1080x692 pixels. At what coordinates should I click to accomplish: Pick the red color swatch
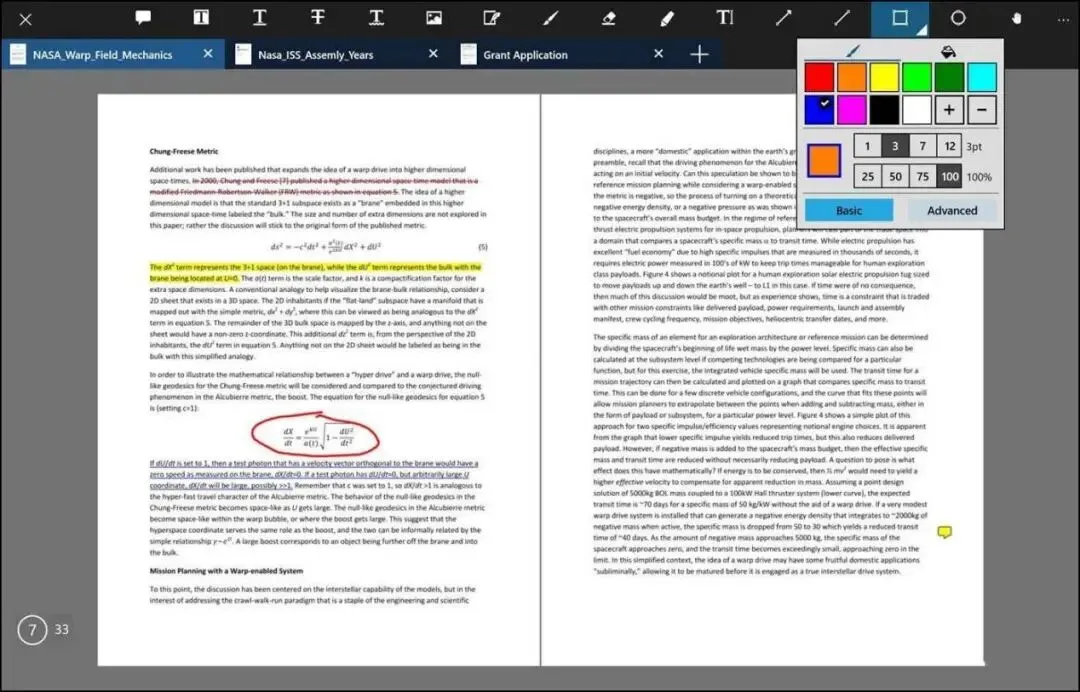point(819,77)
